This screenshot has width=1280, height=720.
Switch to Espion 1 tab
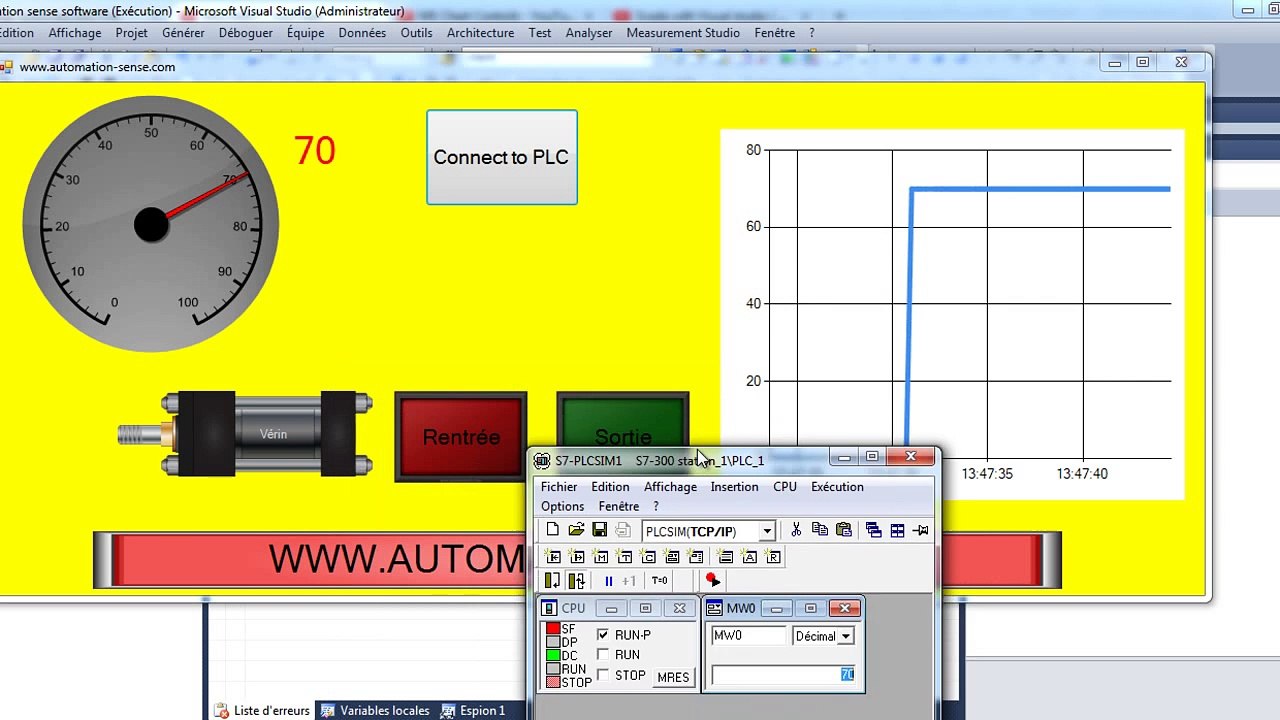click(473, 711)
